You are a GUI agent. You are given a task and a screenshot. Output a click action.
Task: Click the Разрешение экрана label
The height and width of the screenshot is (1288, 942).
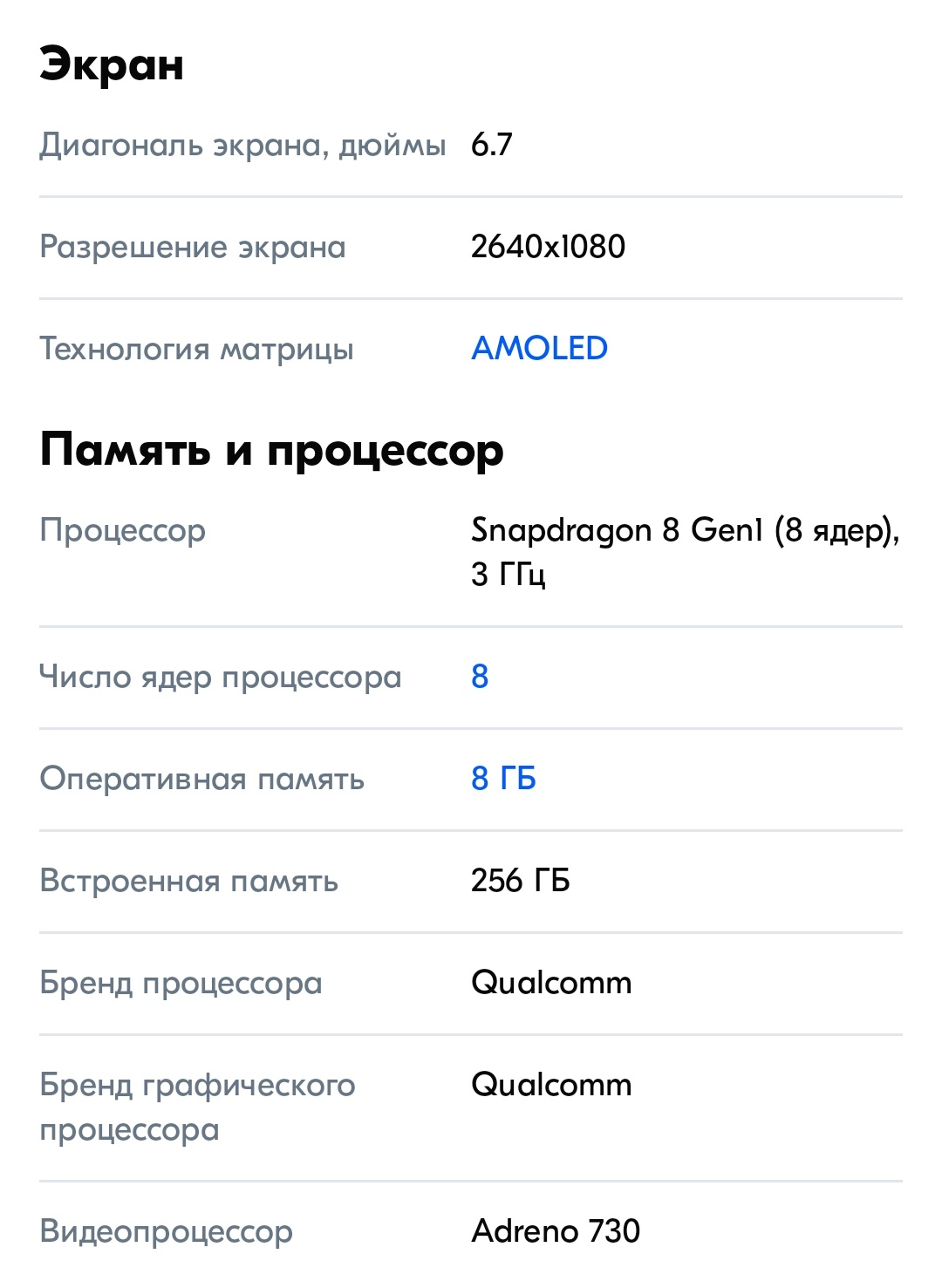pyautogui.click(x=193, y=247)
